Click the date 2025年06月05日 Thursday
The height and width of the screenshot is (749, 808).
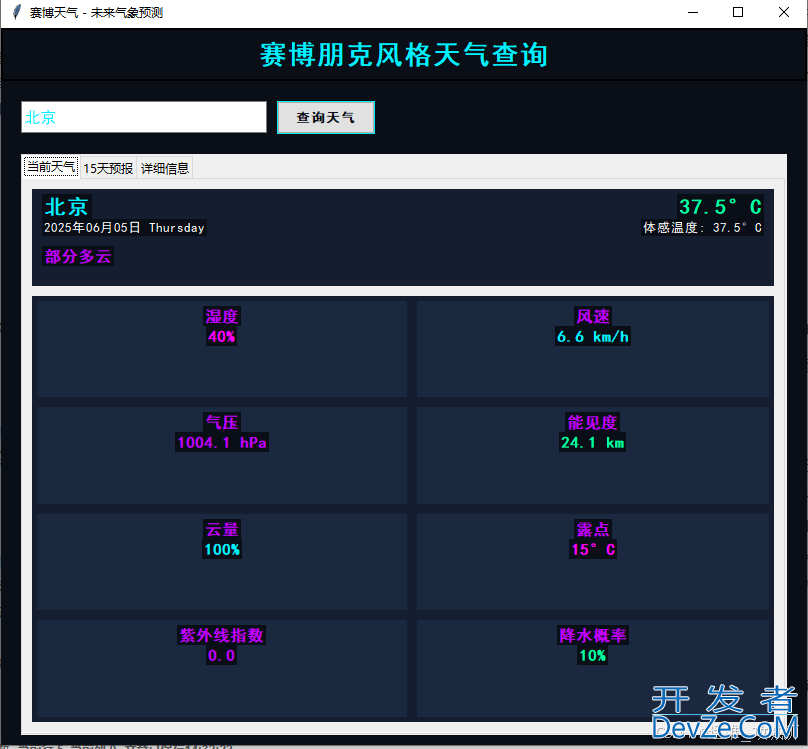coord(124,228)
